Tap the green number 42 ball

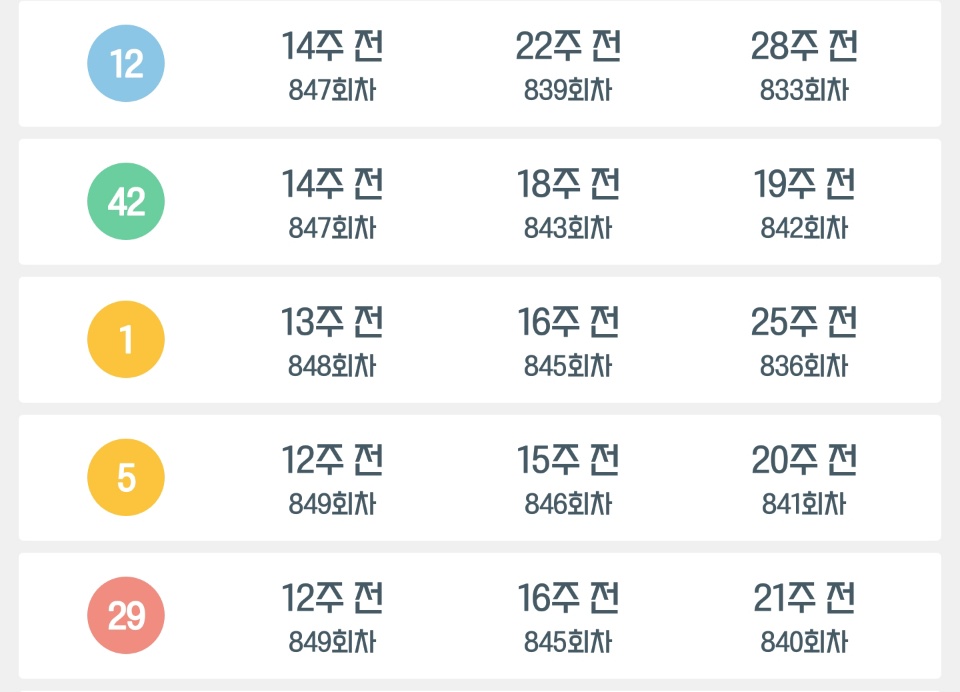(126, 201)
